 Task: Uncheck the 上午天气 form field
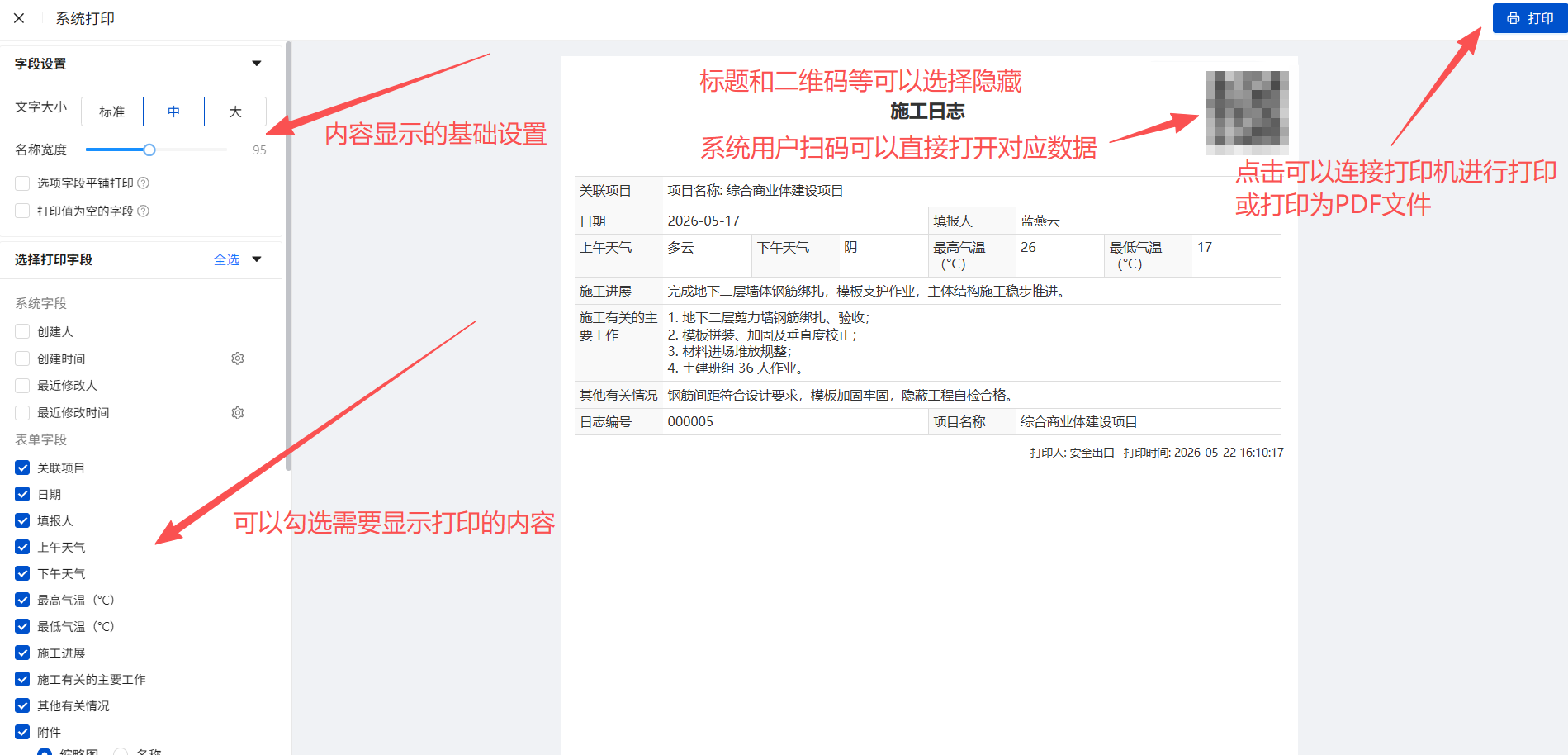pyautogui.click(x=22, y=547)
